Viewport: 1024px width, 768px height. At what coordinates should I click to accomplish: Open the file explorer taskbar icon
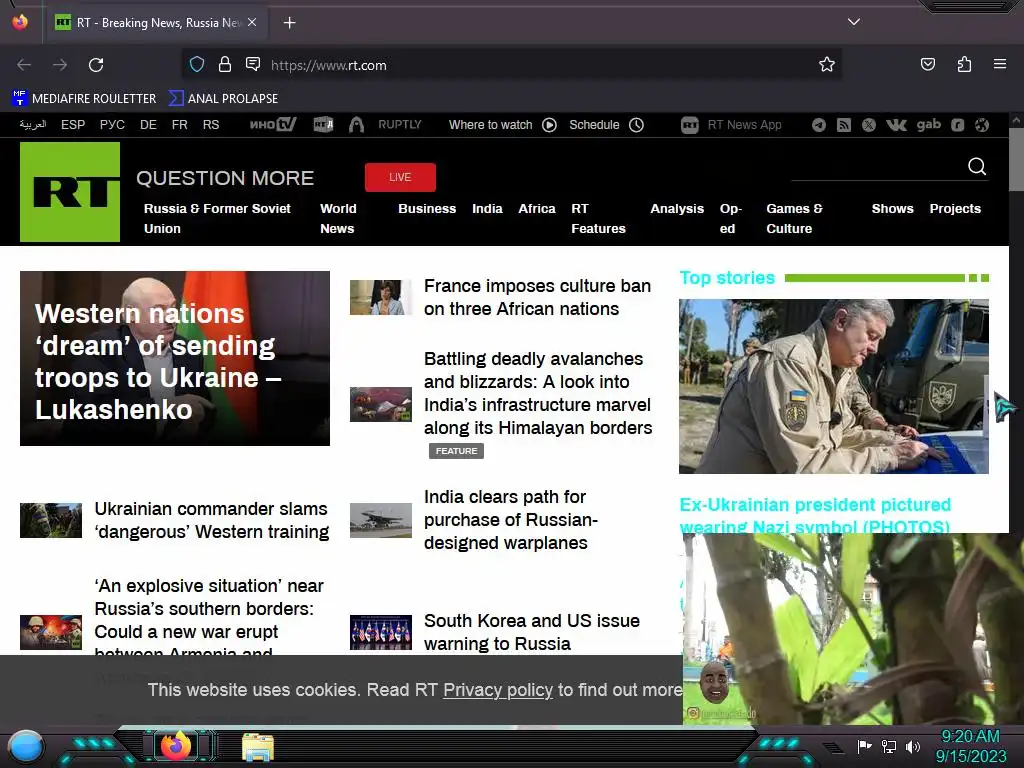click(x=258, y=746)
